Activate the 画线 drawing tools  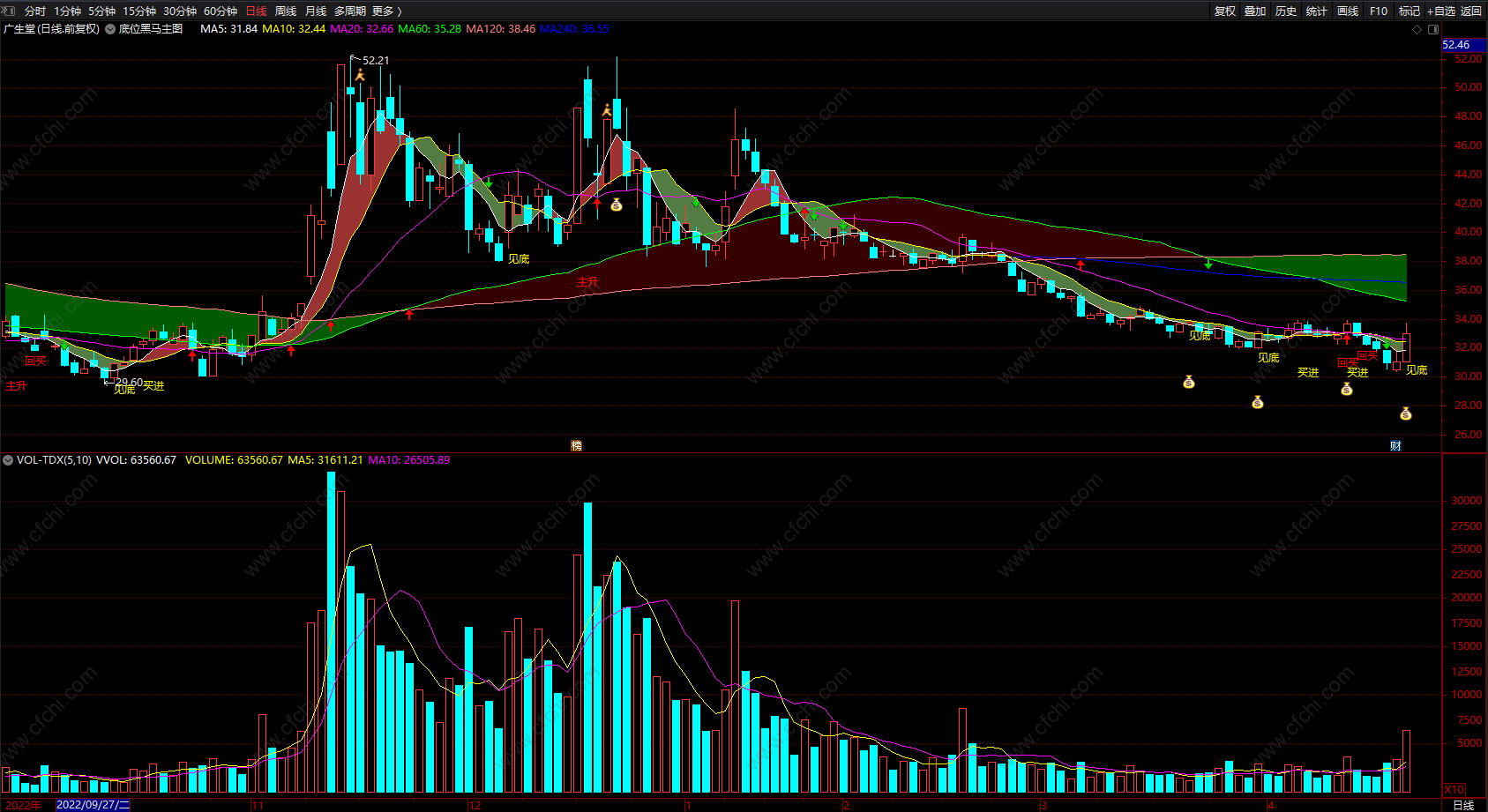coord(1348,11)
